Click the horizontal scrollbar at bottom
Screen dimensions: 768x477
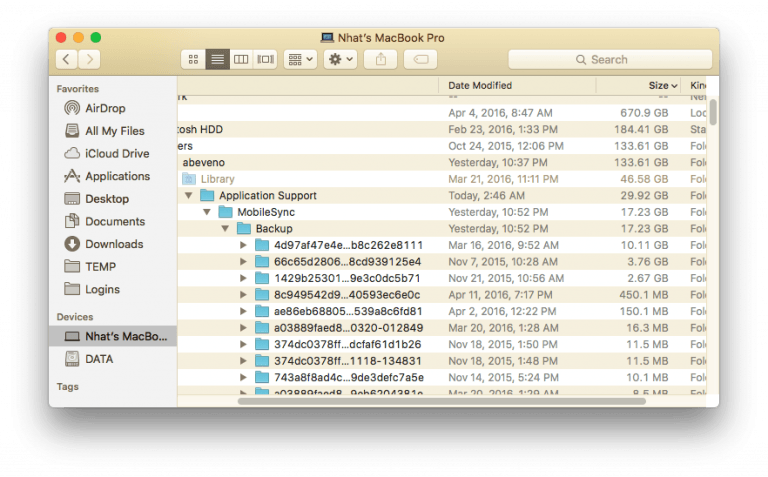[x=441, y=401]
